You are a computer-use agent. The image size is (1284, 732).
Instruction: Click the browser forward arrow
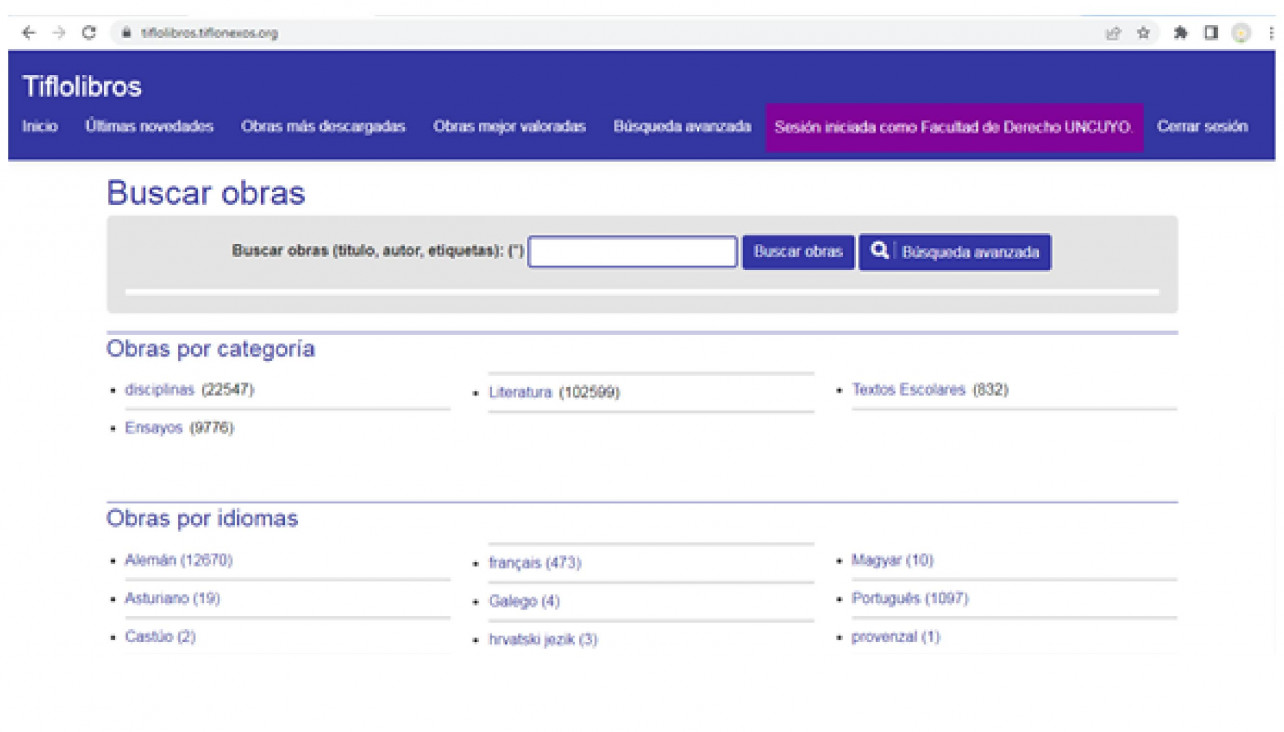(x=58, y=33)
